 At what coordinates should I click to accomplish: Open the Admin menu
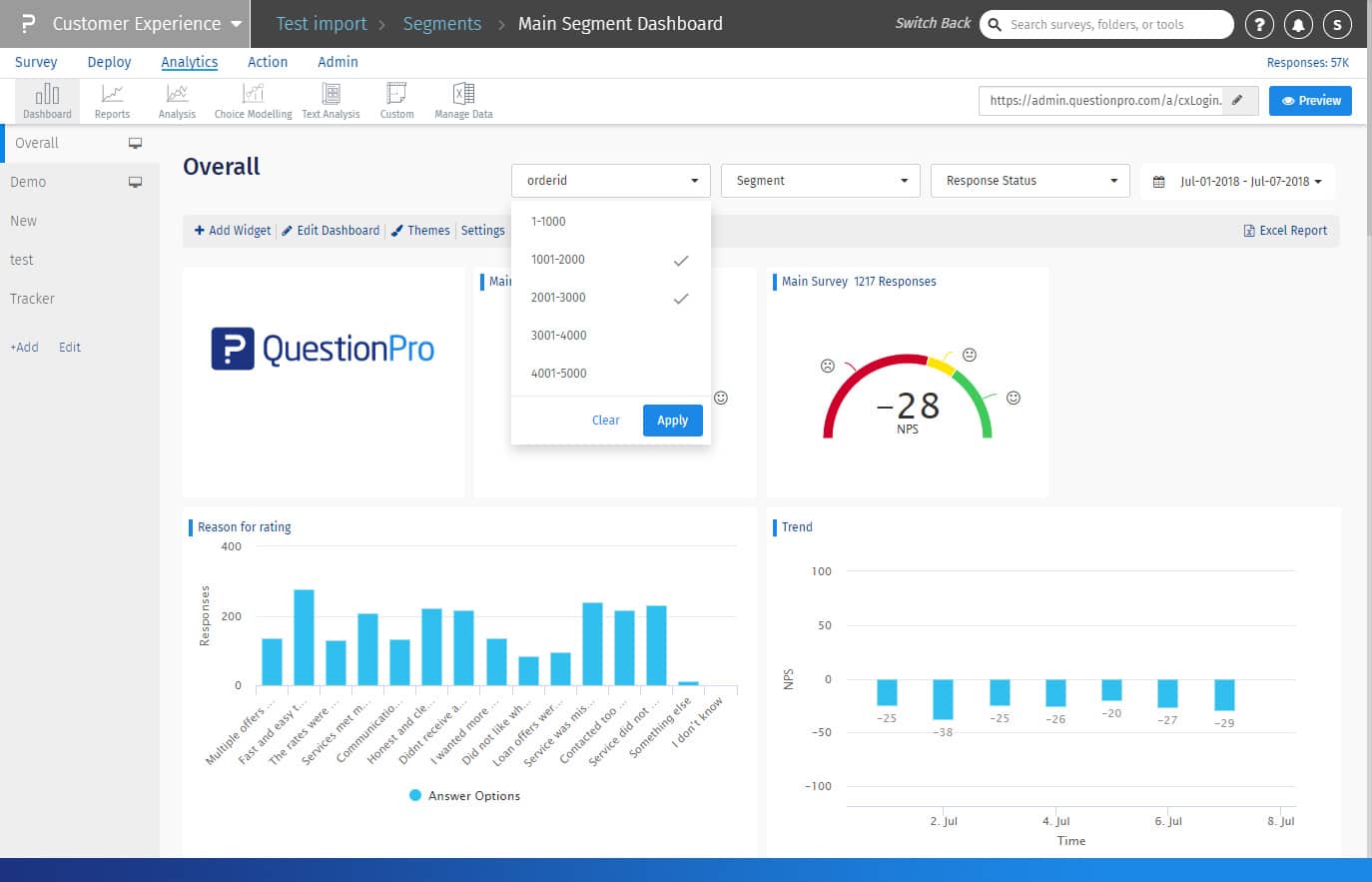338,62
